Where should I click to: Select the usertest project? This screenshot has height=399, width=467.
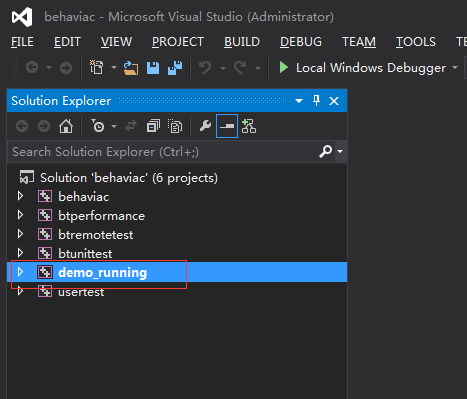click(x=81, y=292)
